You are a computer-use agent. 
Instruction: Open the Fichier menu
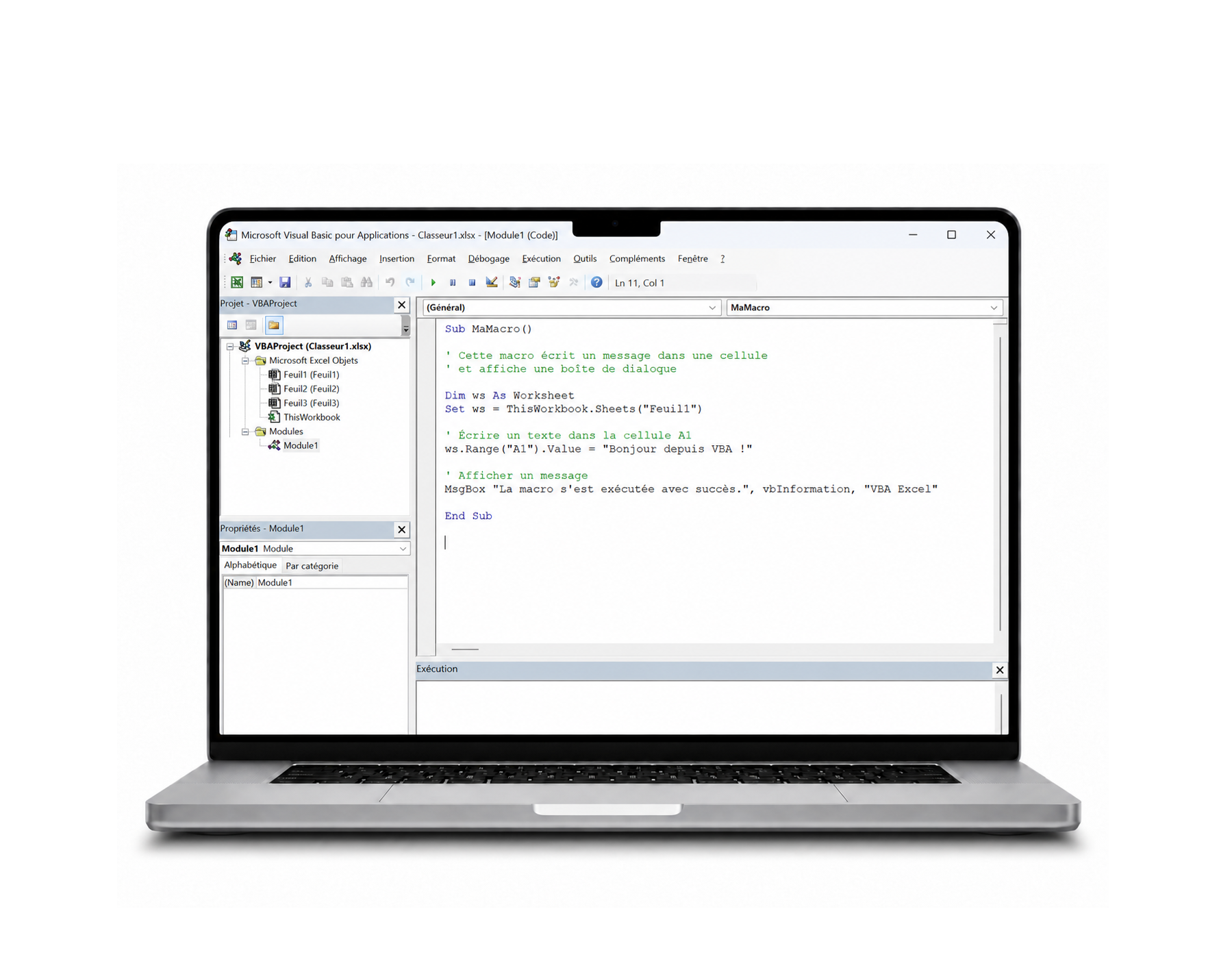point(263,259)
